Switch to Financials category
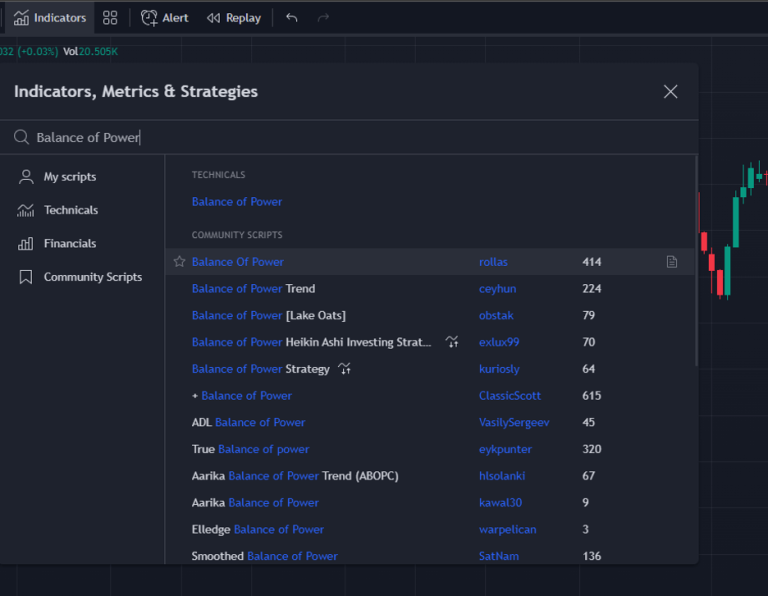Image resolution: width=768 pixels, height=596 pixels. [x=69, y=243]
